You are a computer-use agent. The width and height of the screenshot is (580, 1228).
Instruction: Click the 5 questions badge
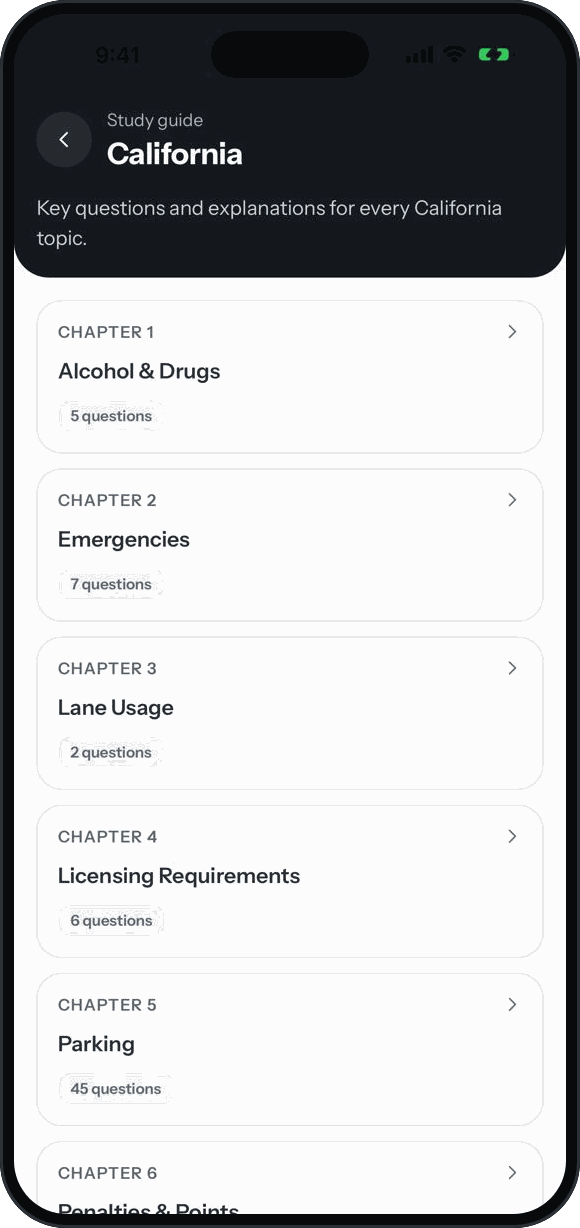111,416
